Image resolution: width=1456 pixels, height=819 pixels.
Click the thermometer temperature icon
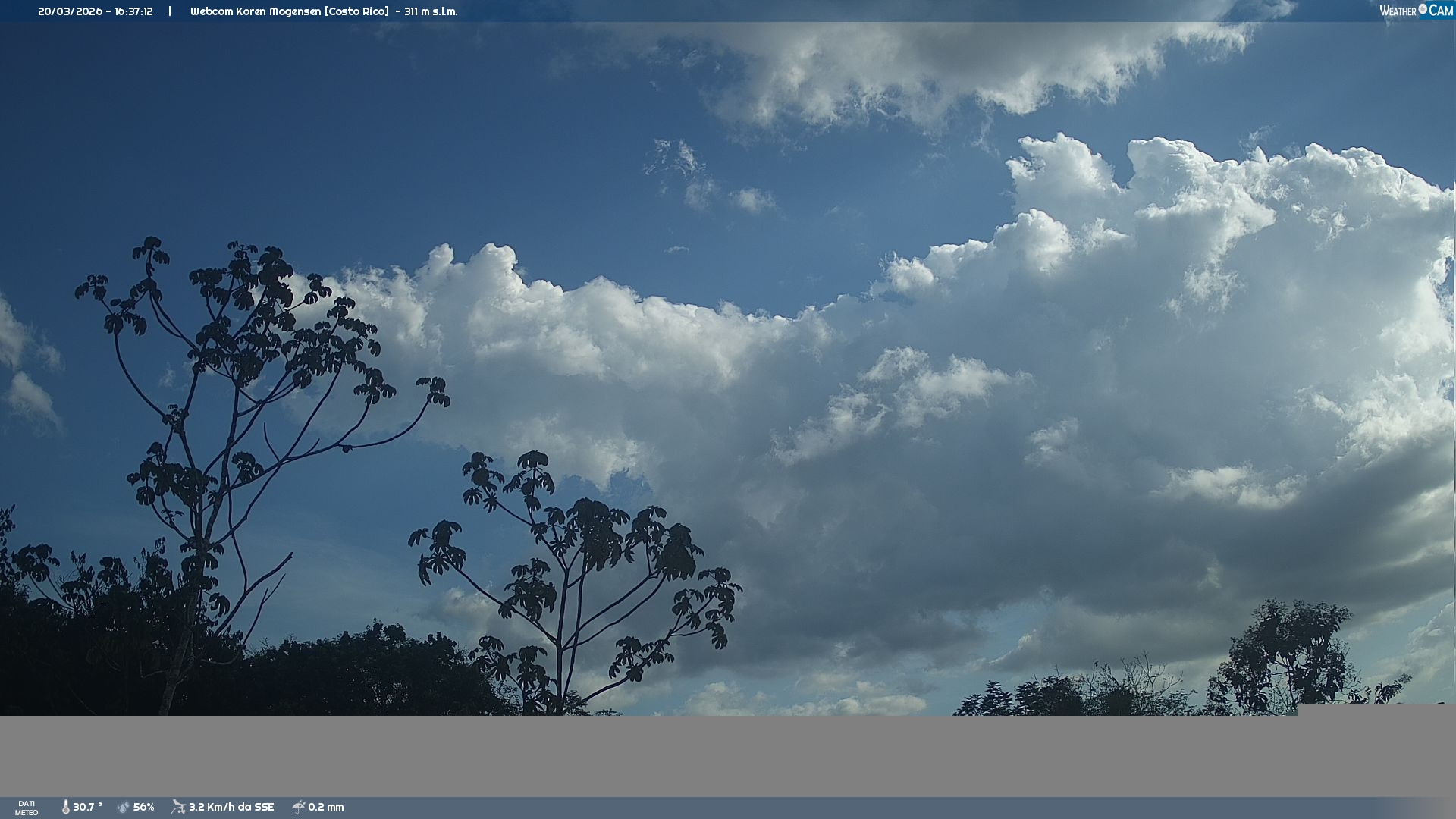coord(65,807)
